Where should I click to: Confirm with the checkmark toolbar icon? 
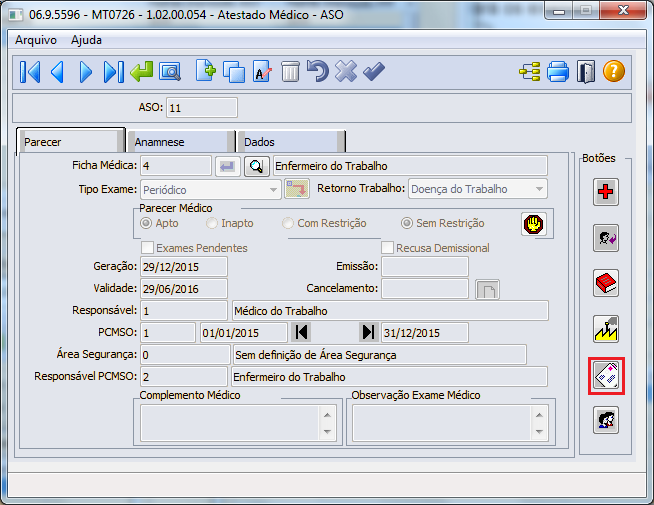pyautogui.click(x=374, y=72)
